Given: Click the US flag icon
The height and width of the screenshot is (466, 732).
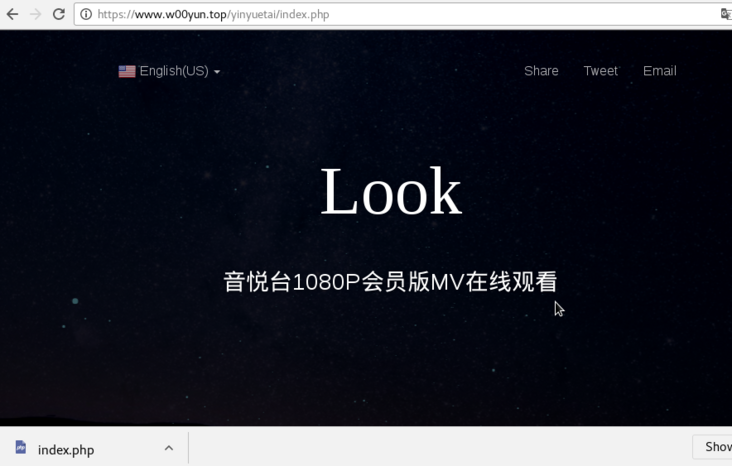Looking at the screenshot, I should click(x=127, y=71).
